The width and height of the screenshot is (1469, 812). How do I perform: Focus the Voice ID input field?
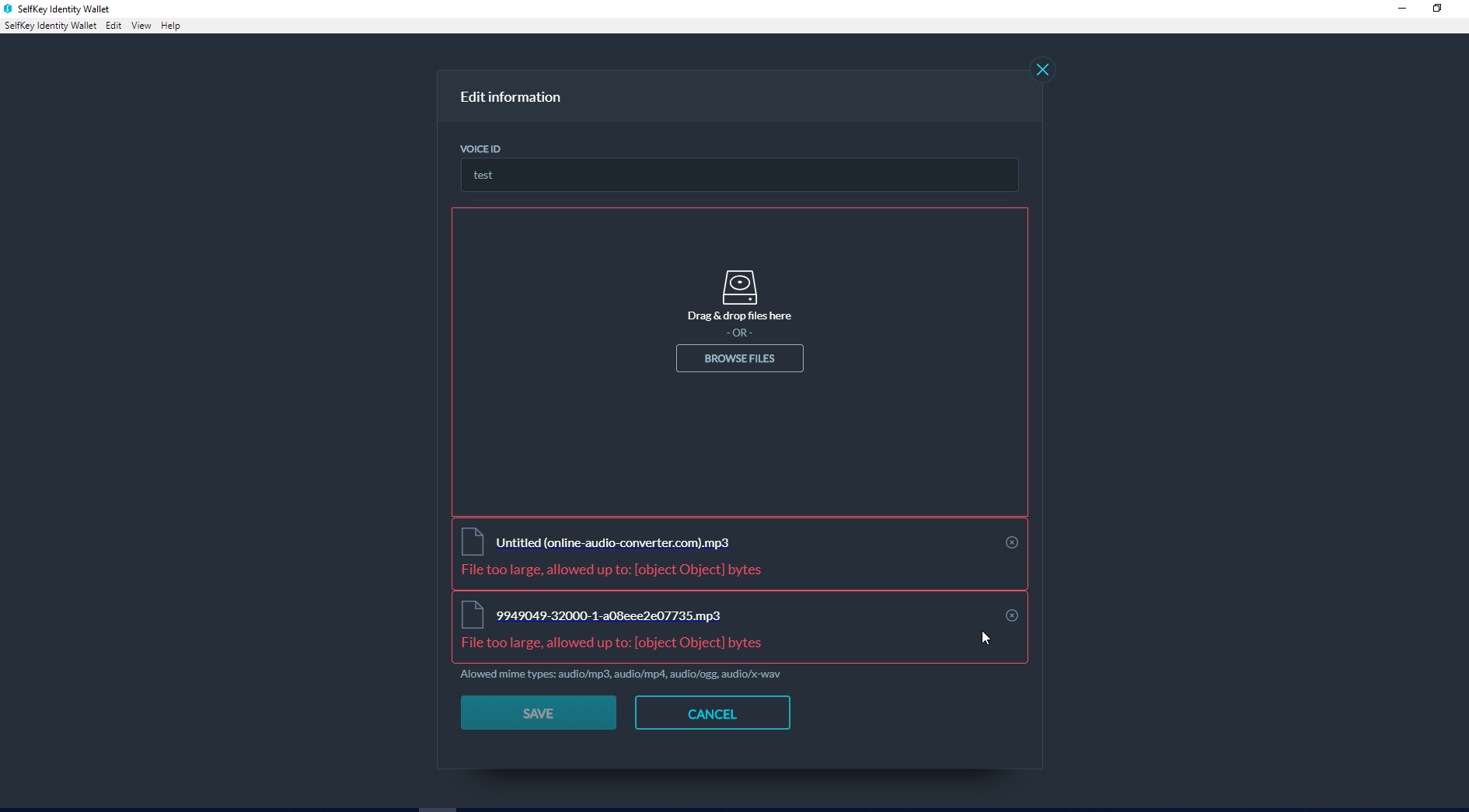739,175
